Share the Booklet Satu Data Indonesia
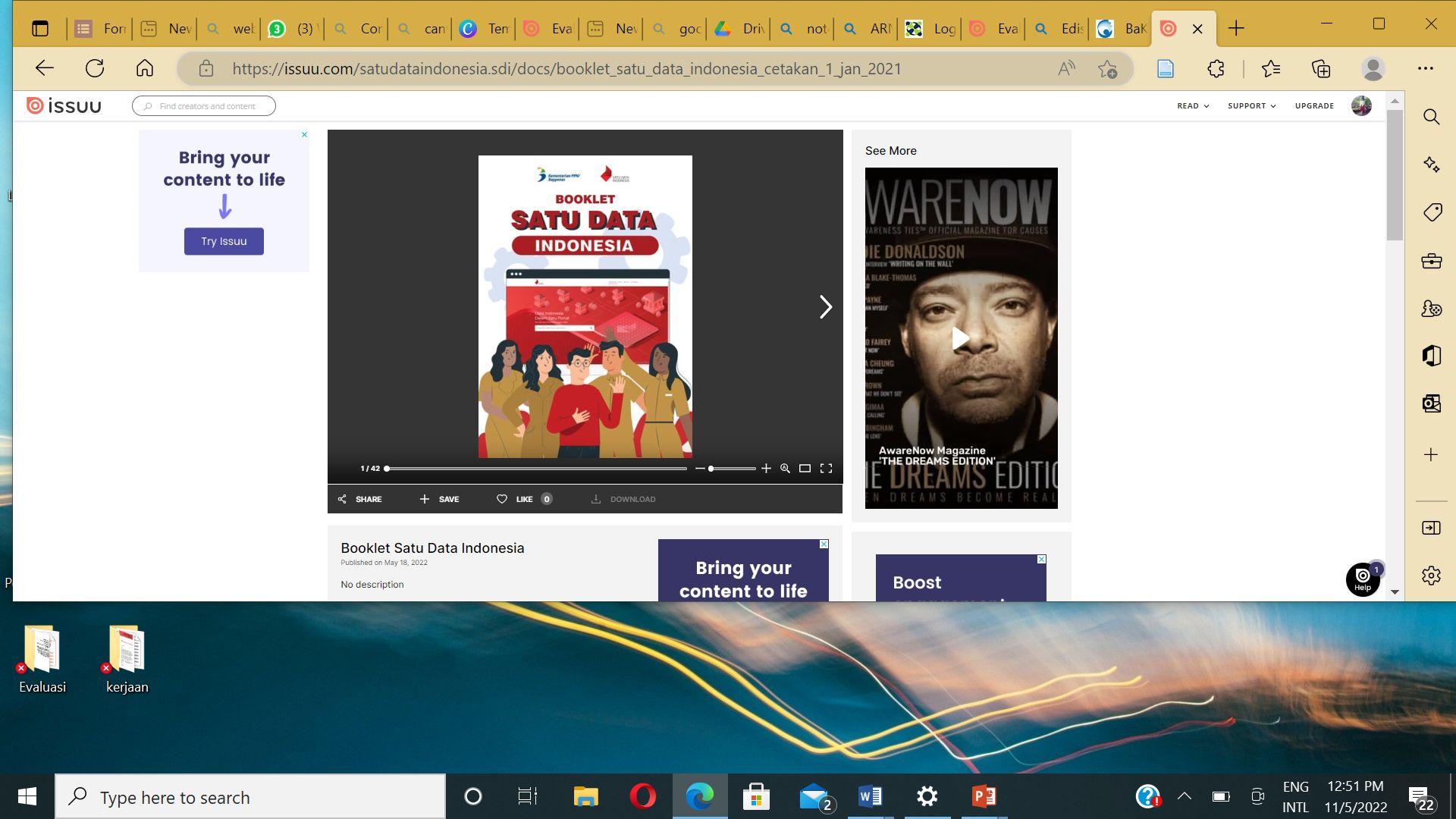1456x819 pixels. (359, 499)
